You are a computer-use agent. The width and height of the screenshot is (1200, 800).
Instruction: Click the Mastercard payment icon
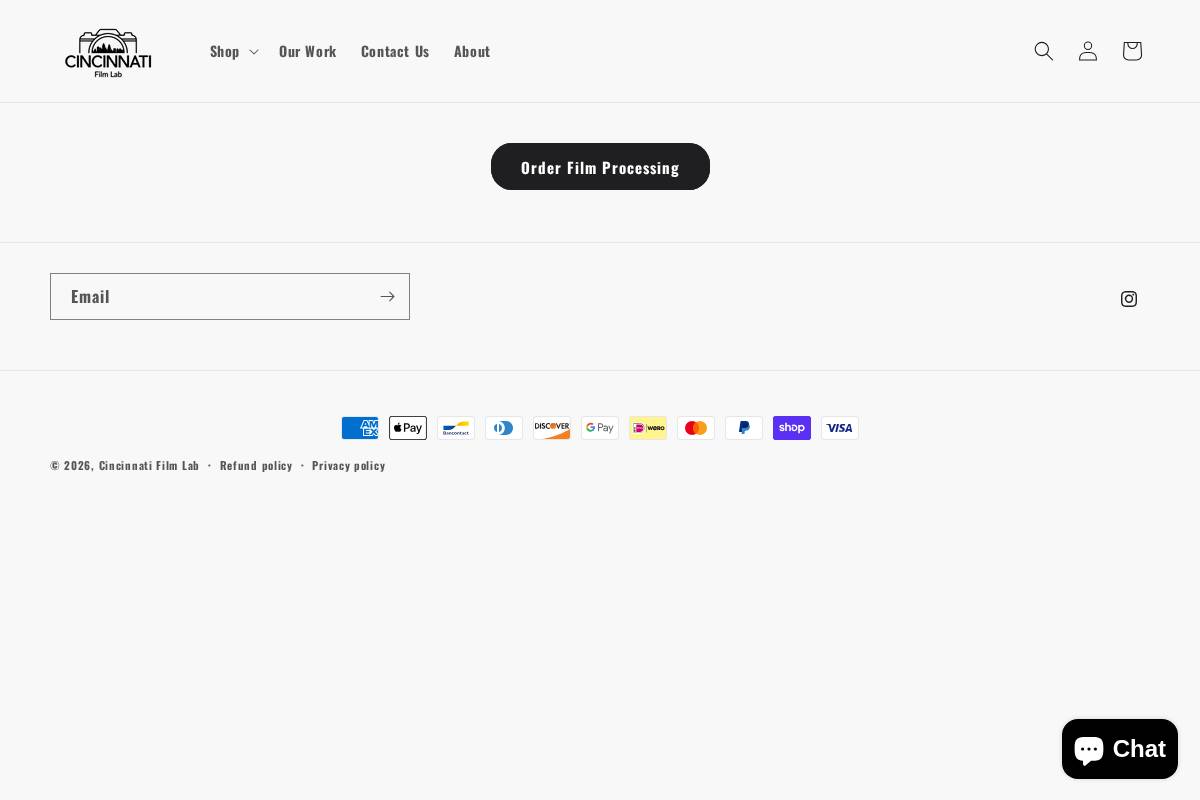[x=696, y=428]
